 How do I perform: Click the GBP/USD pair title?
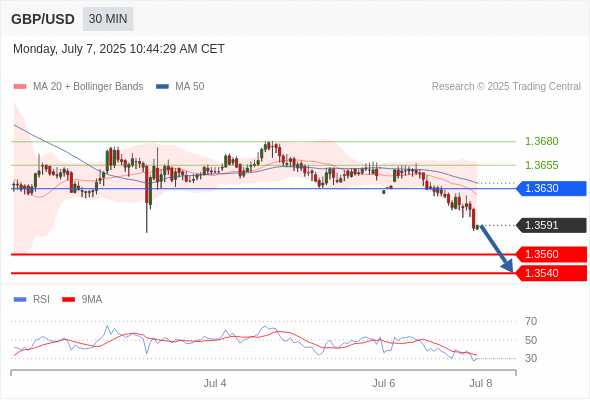(x=43, y=19)
